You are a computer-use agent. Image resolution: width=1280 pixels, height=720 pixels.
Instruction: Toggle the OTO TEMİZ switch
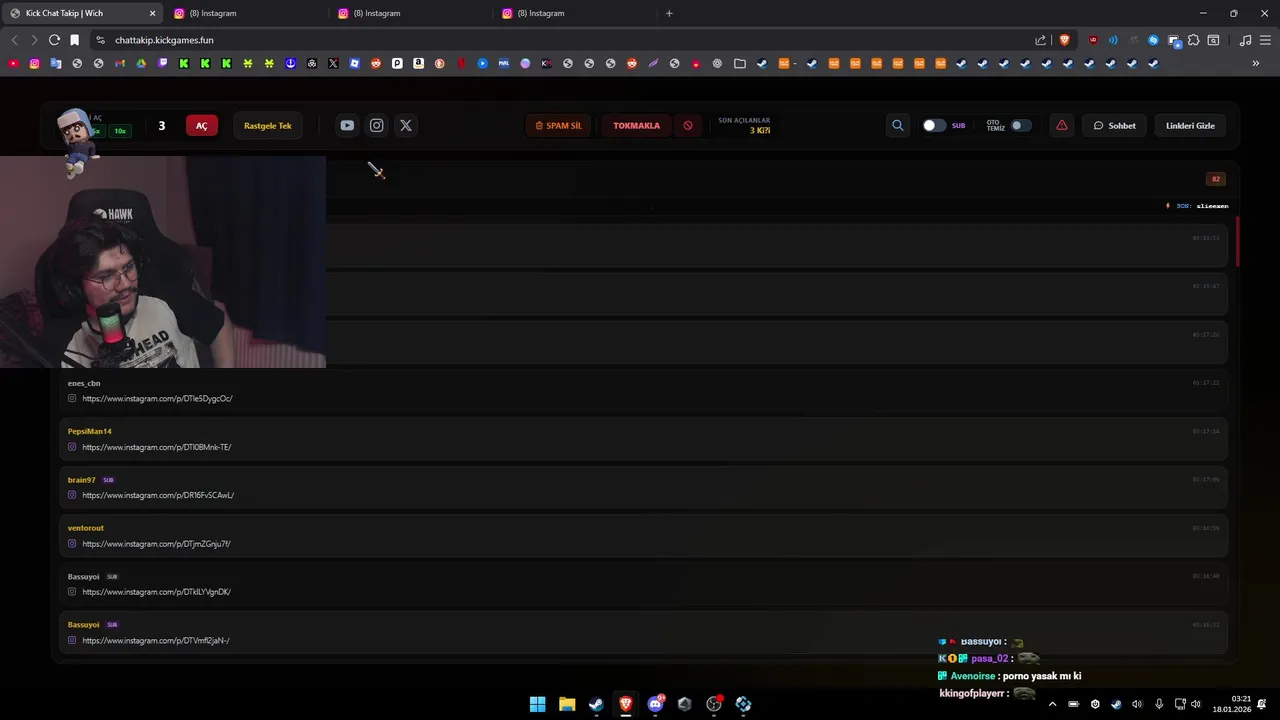pos(1020,125)
